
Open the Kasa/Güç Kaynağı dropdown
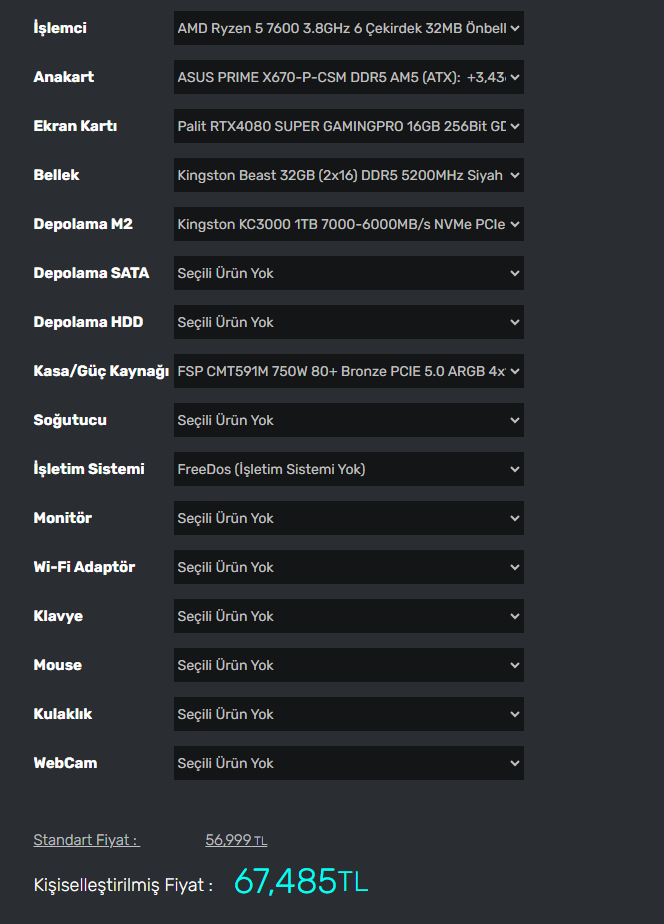click(348, 371)
